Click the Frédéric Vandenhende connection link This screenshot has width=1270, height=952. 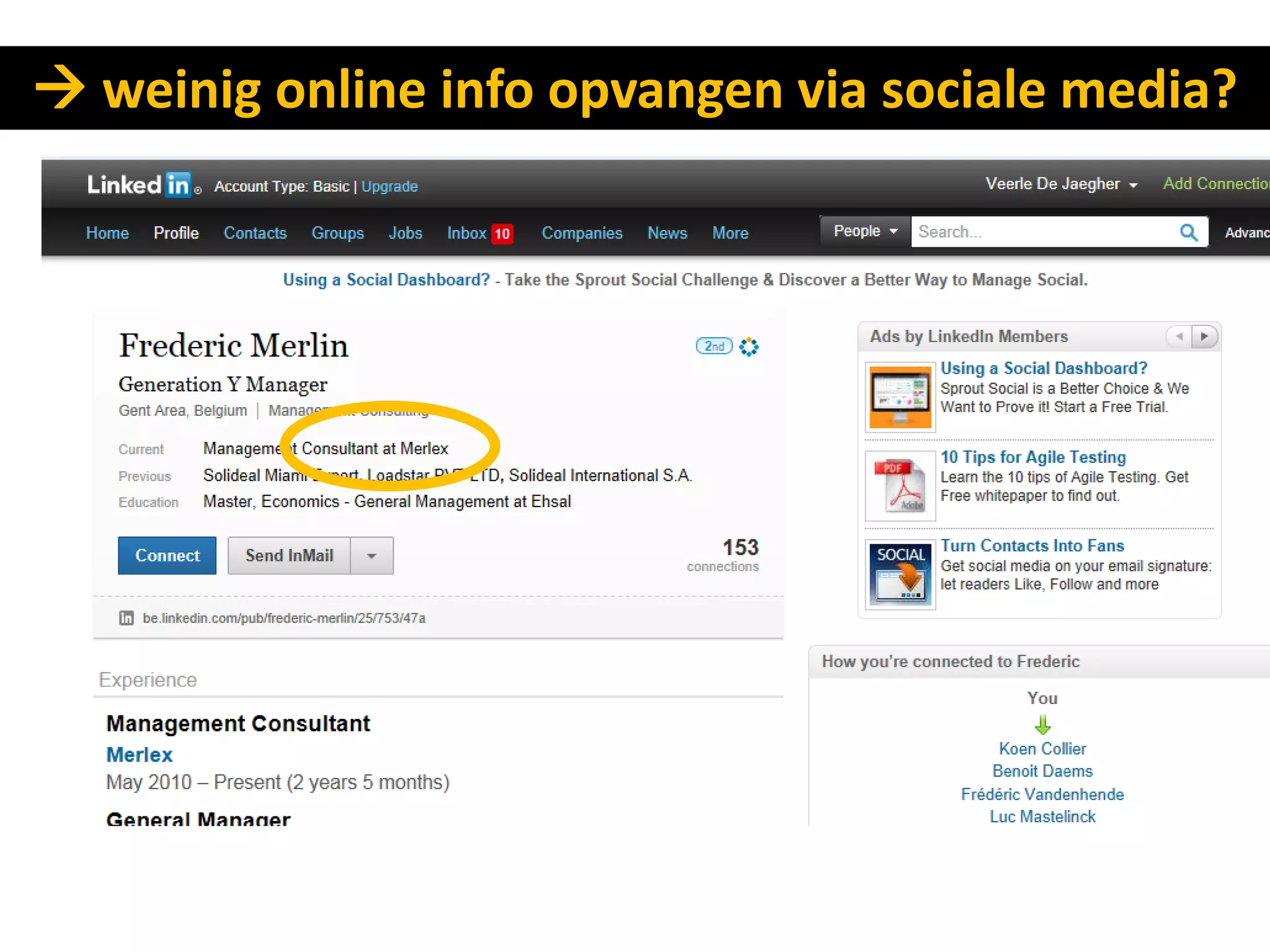[1042, 794]
